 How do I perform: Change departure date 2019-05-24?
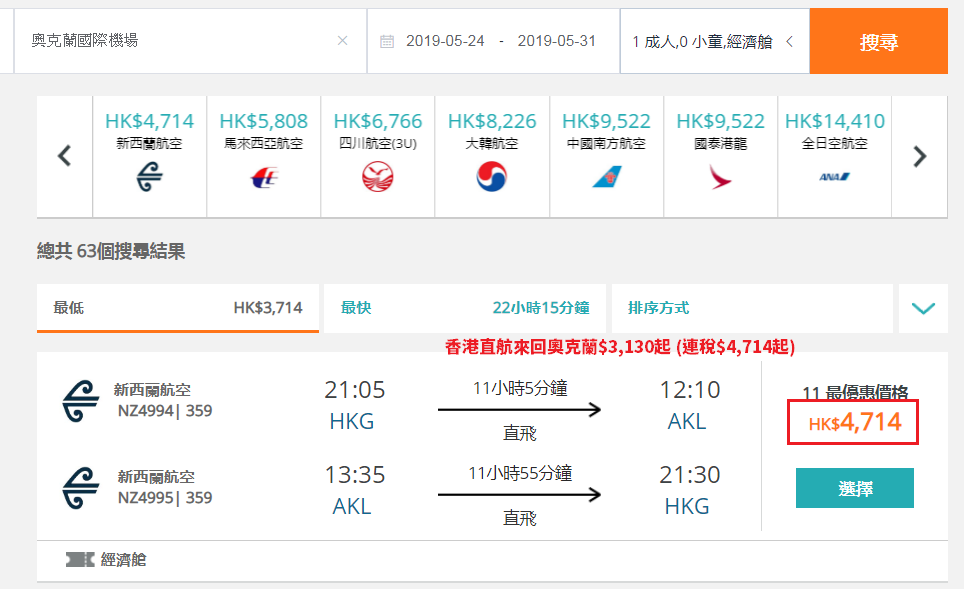click(445, 41)
